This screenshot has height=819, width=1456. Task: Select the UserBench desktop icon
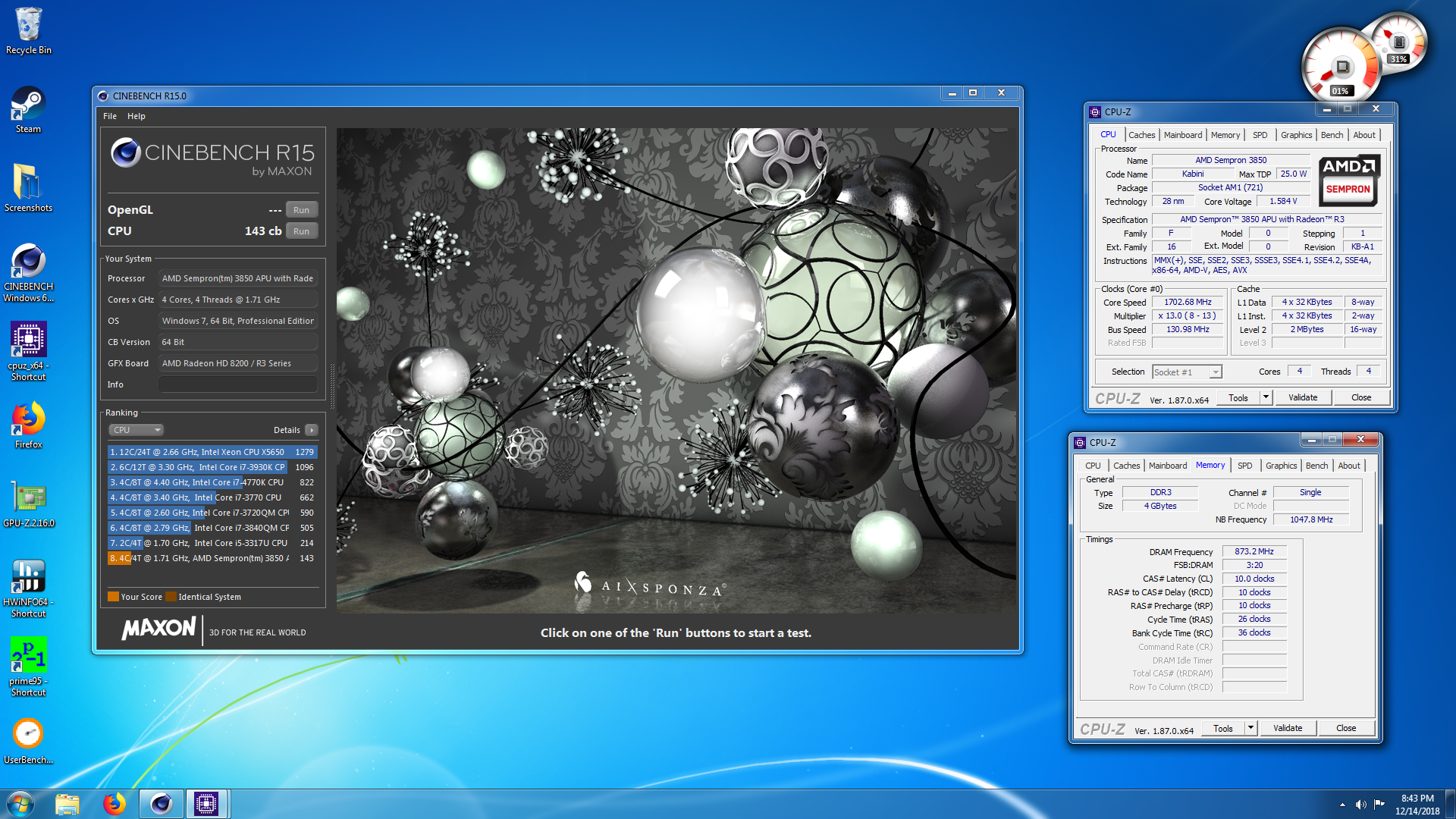tap(29, 741)
